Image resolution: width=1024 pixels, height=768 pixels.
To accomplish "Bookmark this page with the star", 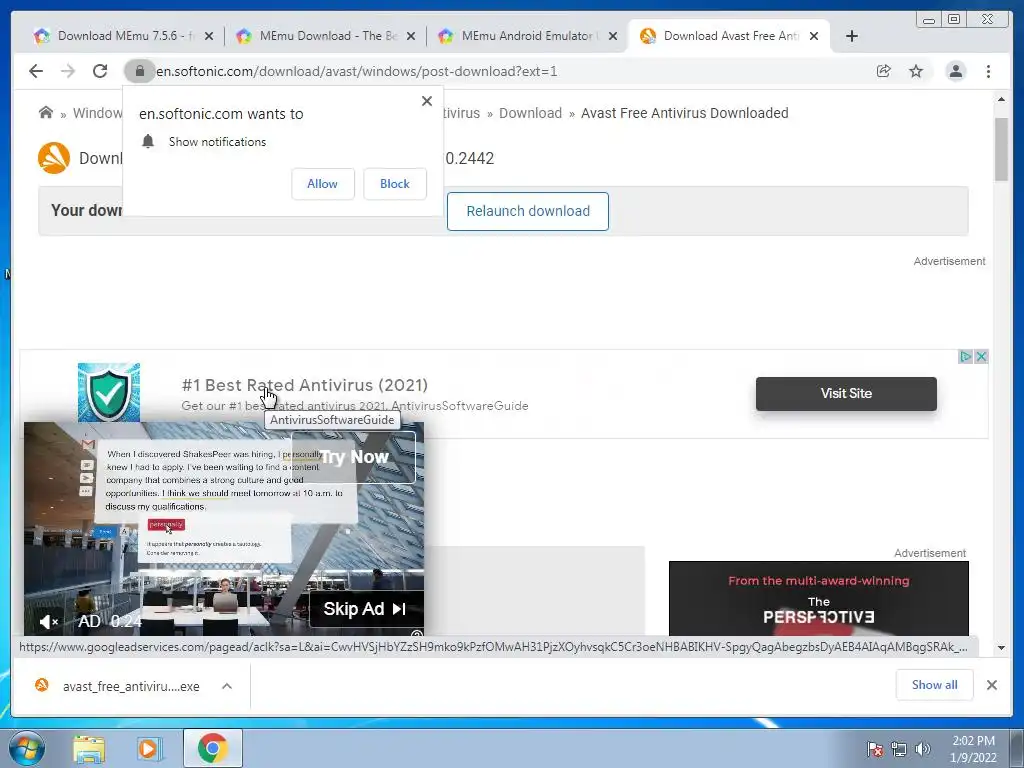I will pyautogui.click(x=916, y=71).
